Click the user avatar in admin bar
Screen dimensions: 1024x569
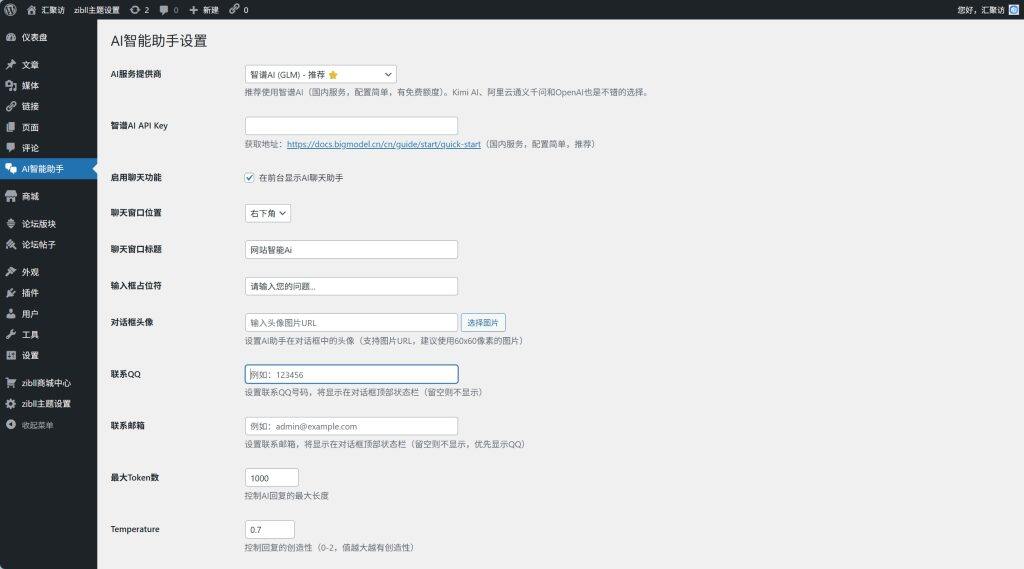(x=1014, y=10)
